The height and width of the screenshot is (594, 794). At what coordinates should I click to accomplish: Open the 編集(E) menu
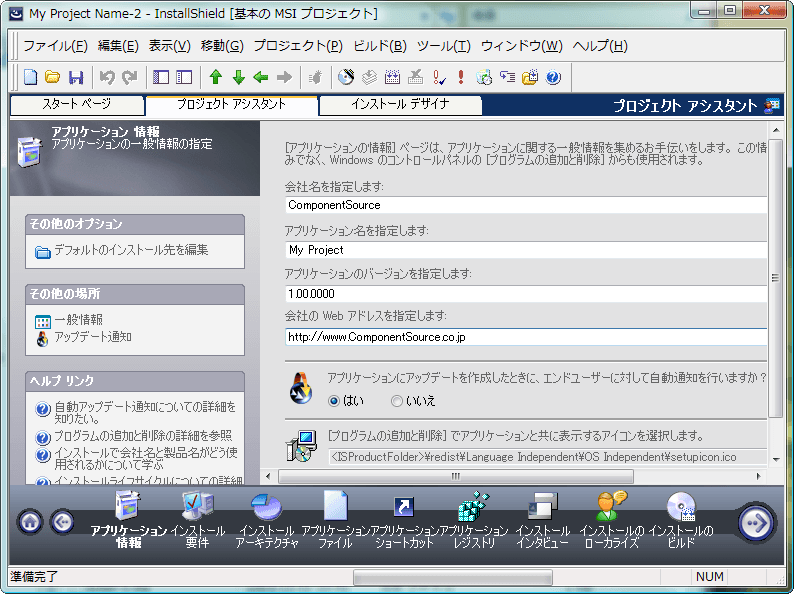click(118, 46)
